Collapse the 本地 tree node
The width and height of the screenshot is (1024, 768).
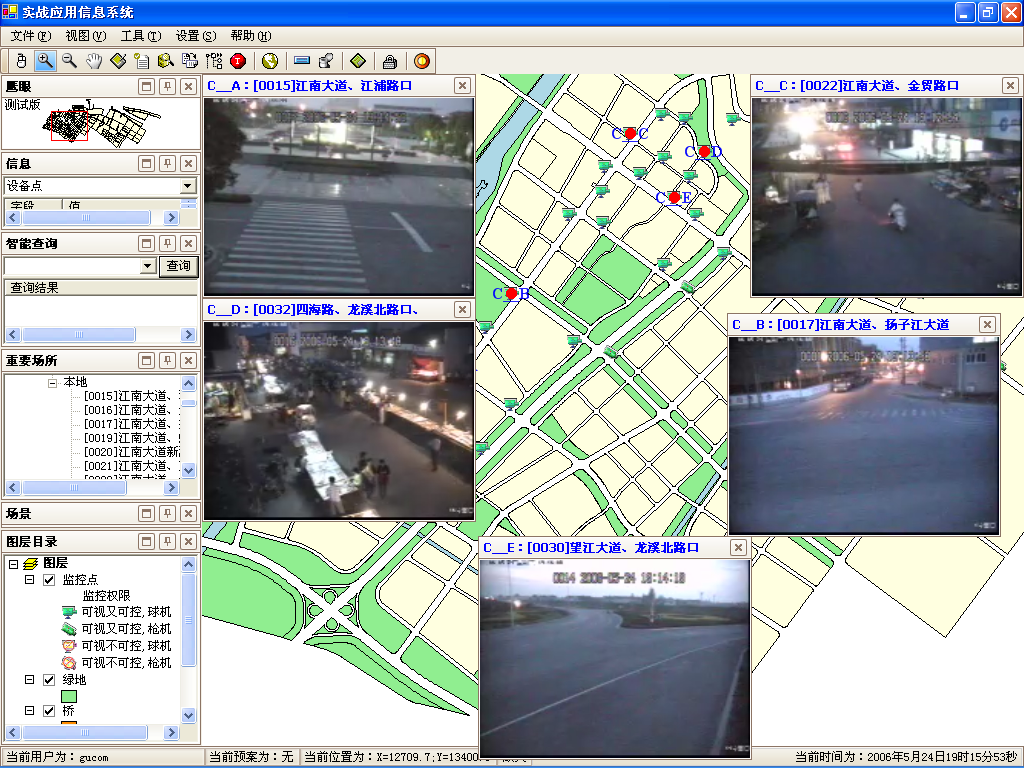point(53,382)
